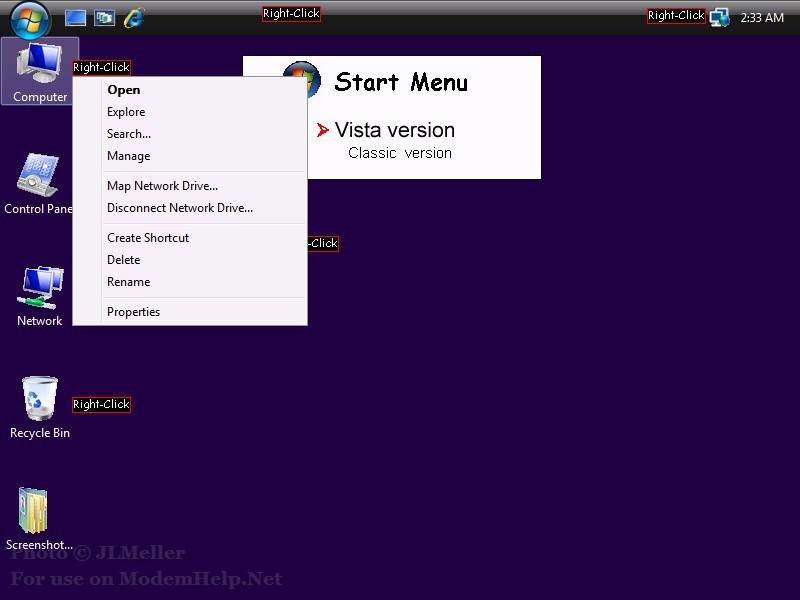The image size is (800, 600).
Task: Click the Show Desktop quick launch icon
Action: (75, 18)
